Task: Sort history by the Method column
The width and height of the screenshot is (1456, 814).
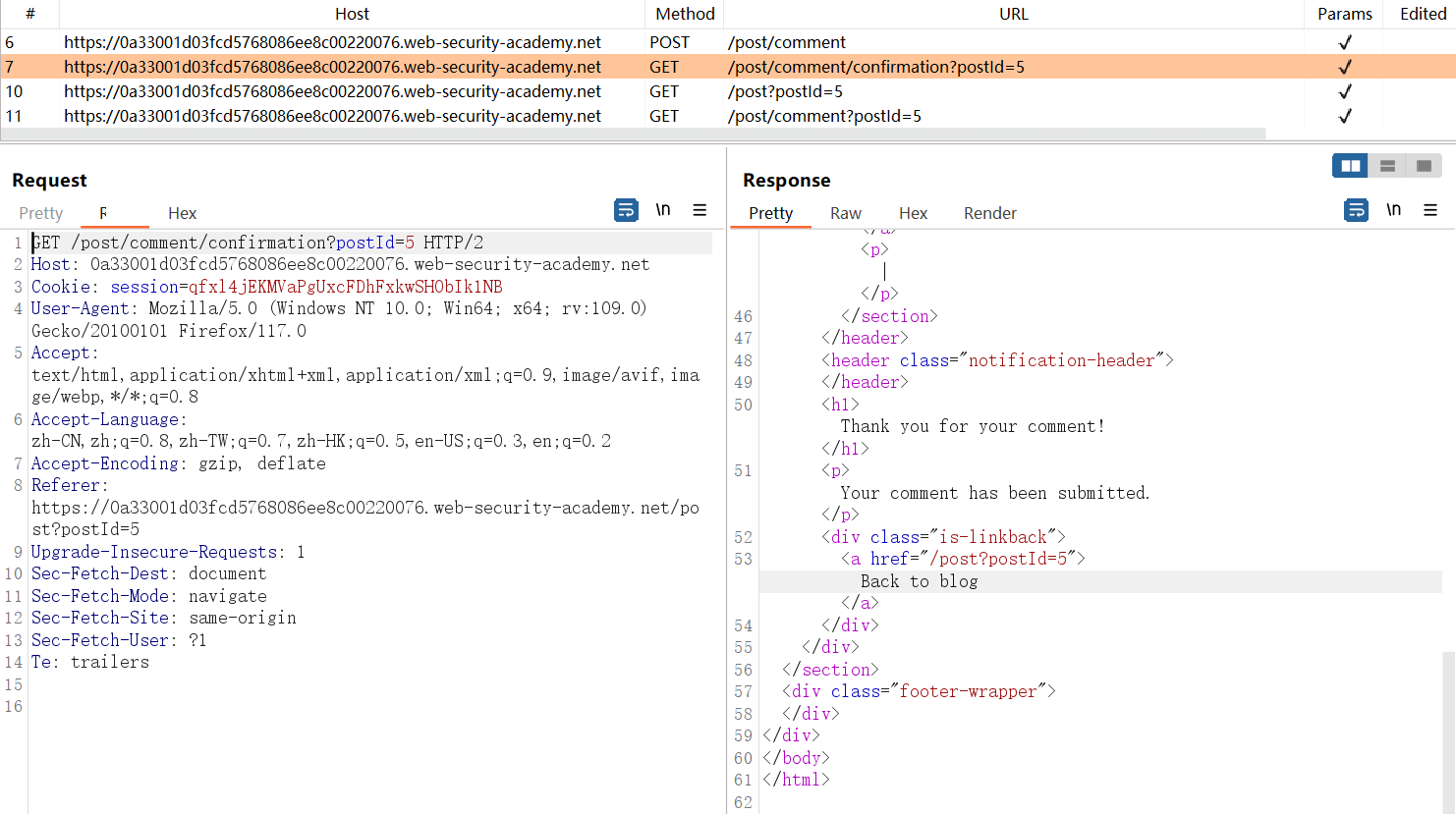Action: [685, 14]
